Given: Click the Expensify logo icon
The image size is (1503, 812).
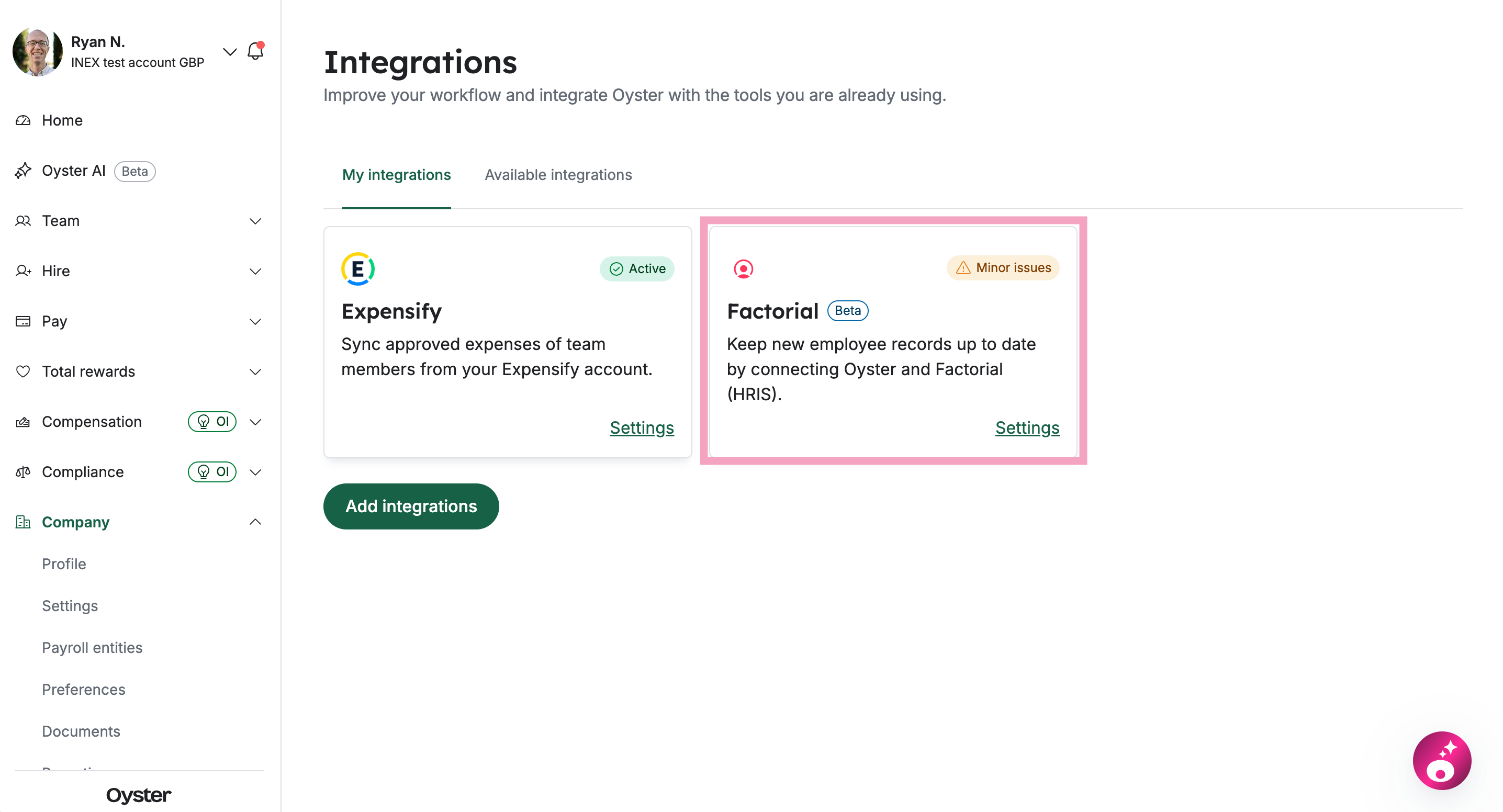Looking at the screenshot, I should pyautogui.click(x=357, y=268).
